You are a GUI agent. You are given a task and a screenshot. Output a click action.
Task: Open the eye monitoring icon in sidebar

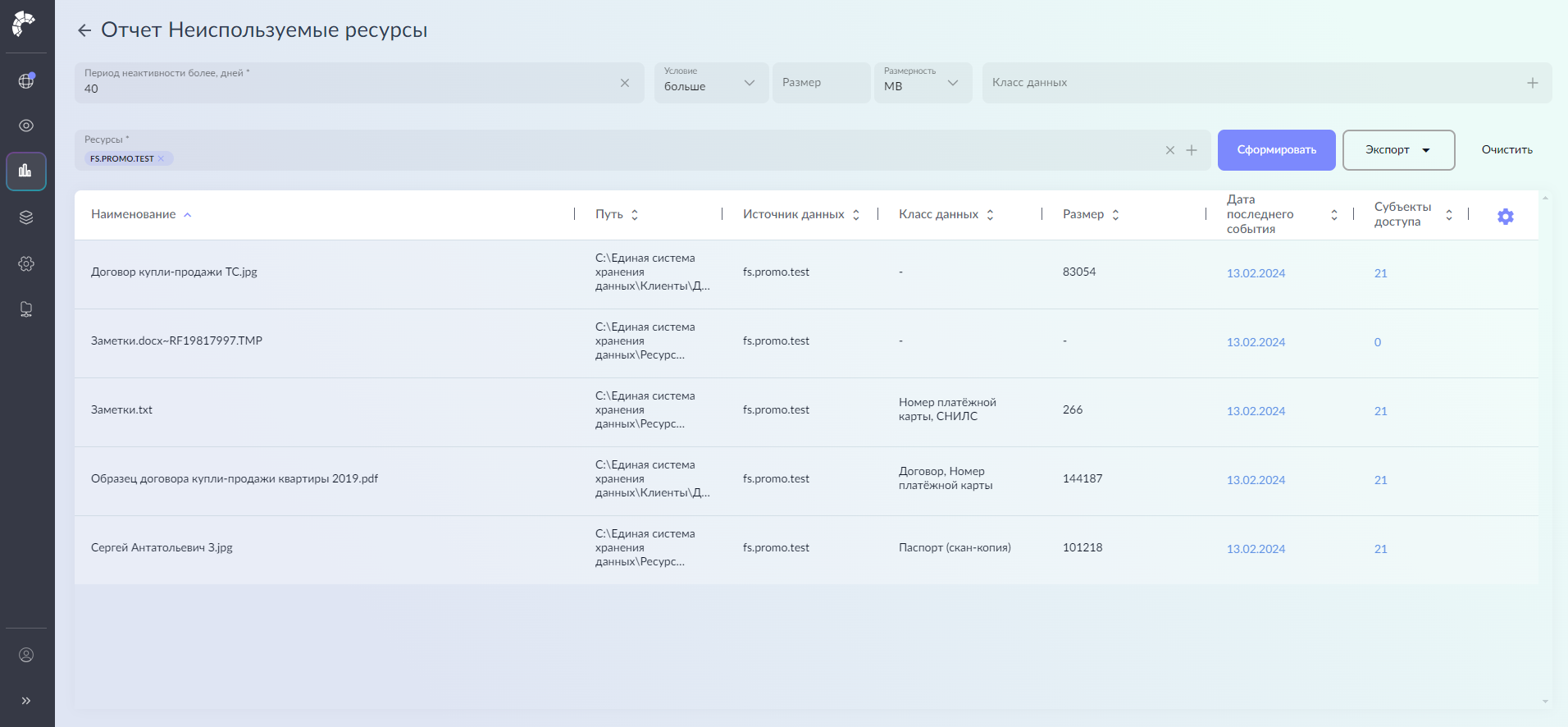(26, 126)
